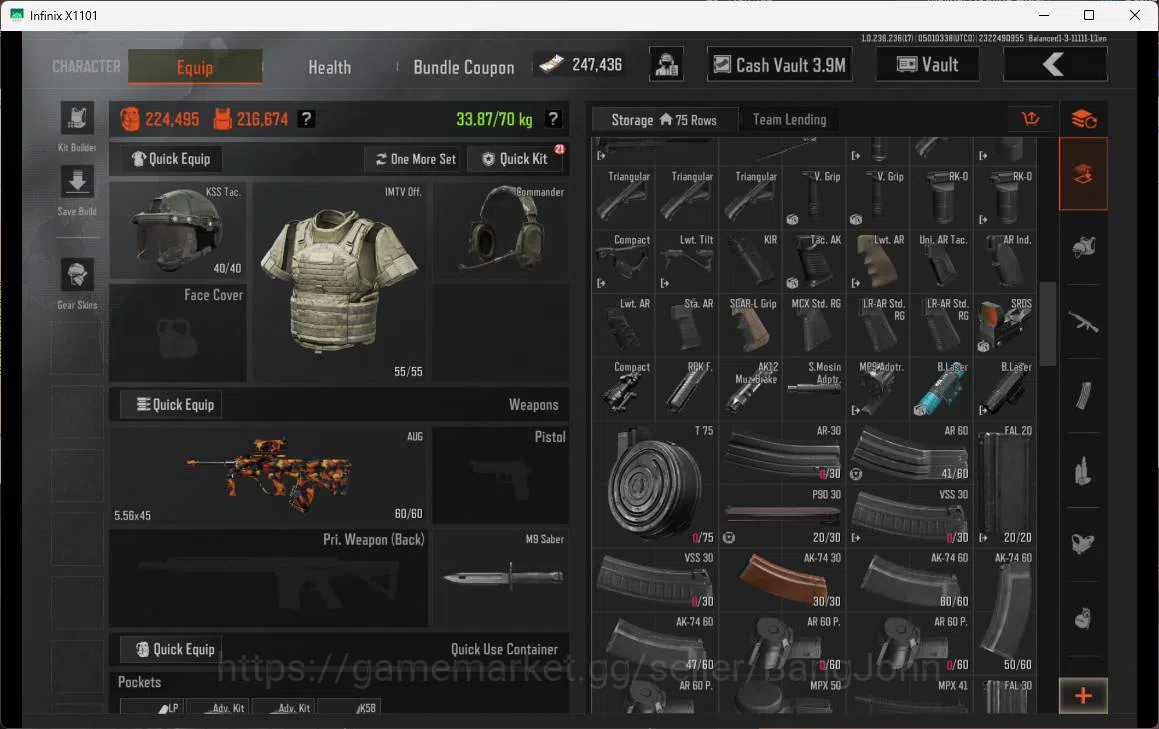1159x729 pixels.
Task: Click the storage sort icon
Action: 1030,118
